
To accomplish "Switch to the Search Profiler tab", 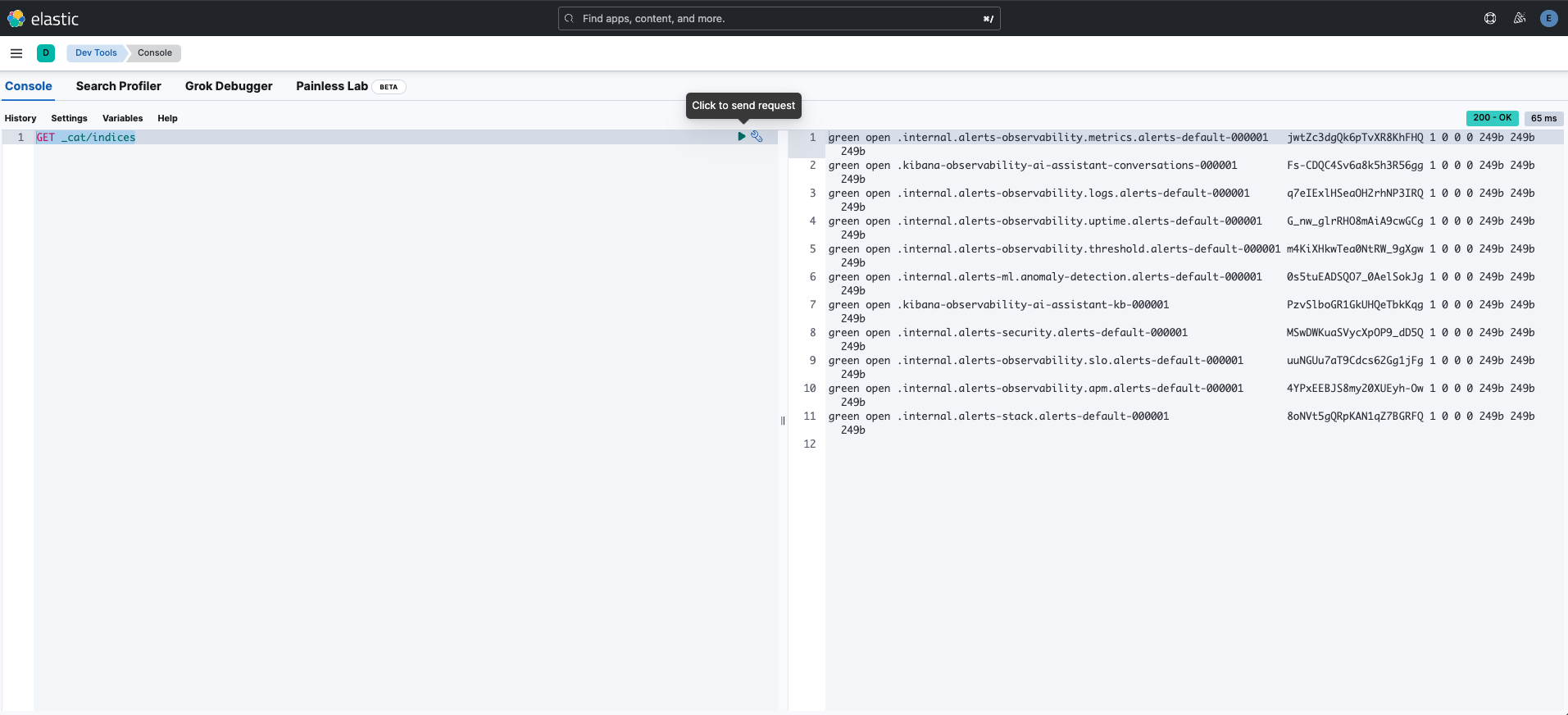I will 119,86.
